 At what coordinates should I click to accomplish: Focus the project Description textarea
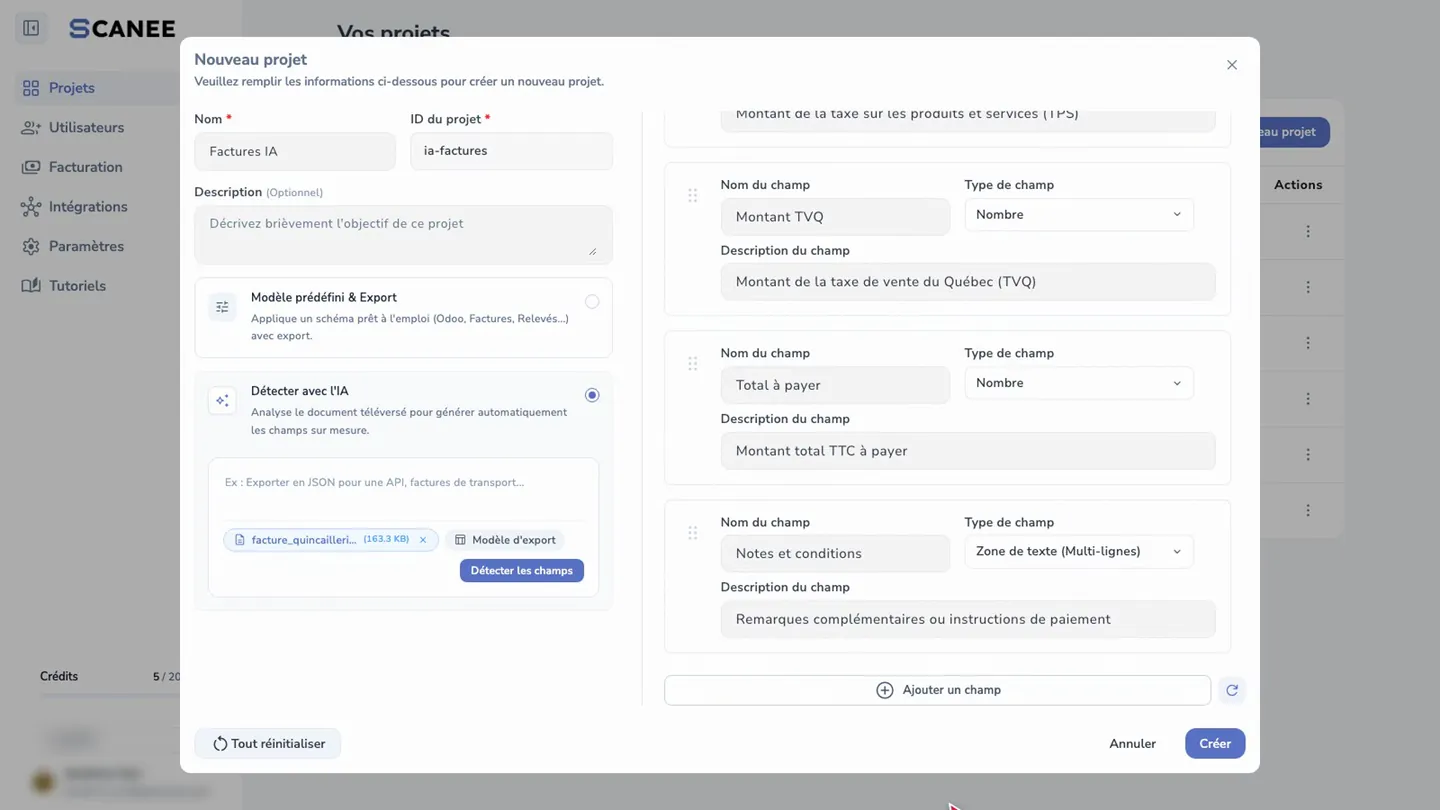[403, 235]
